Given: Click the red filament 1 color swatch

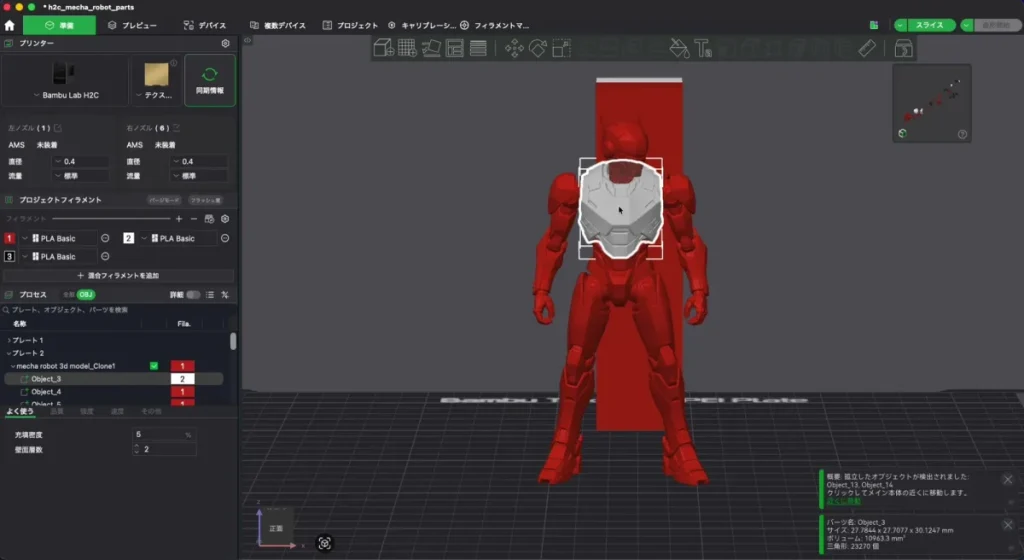Looking at the screenshot, I should pos(9,238).
